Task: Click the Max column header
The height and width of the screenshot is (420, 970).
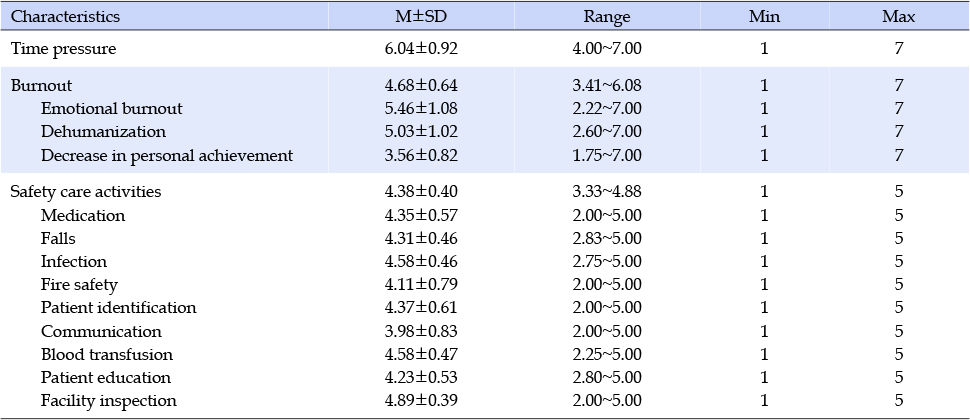Action: click(898, 17)
